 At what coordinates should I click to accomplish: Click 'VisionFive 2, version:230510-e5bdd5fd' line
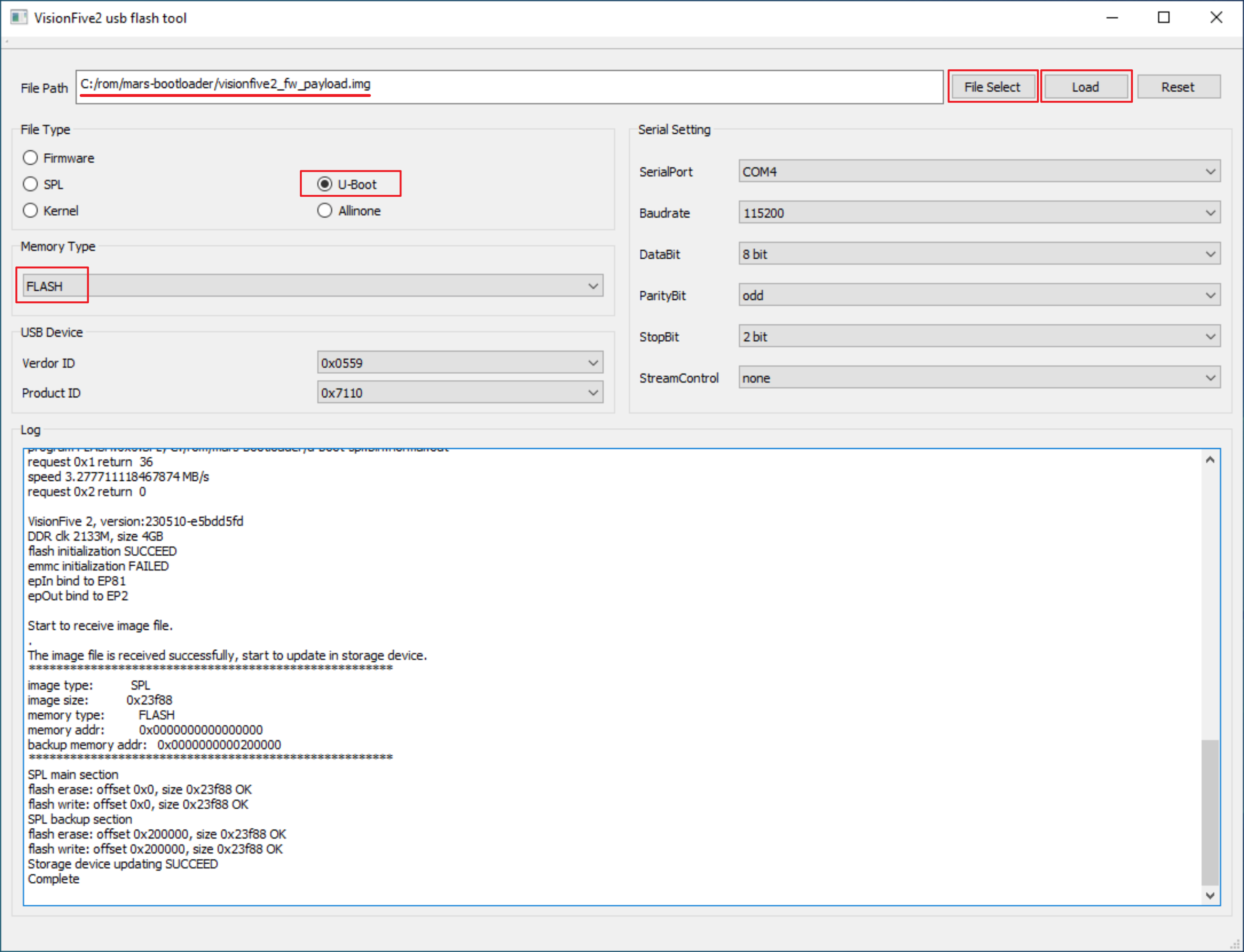(136, 521)
